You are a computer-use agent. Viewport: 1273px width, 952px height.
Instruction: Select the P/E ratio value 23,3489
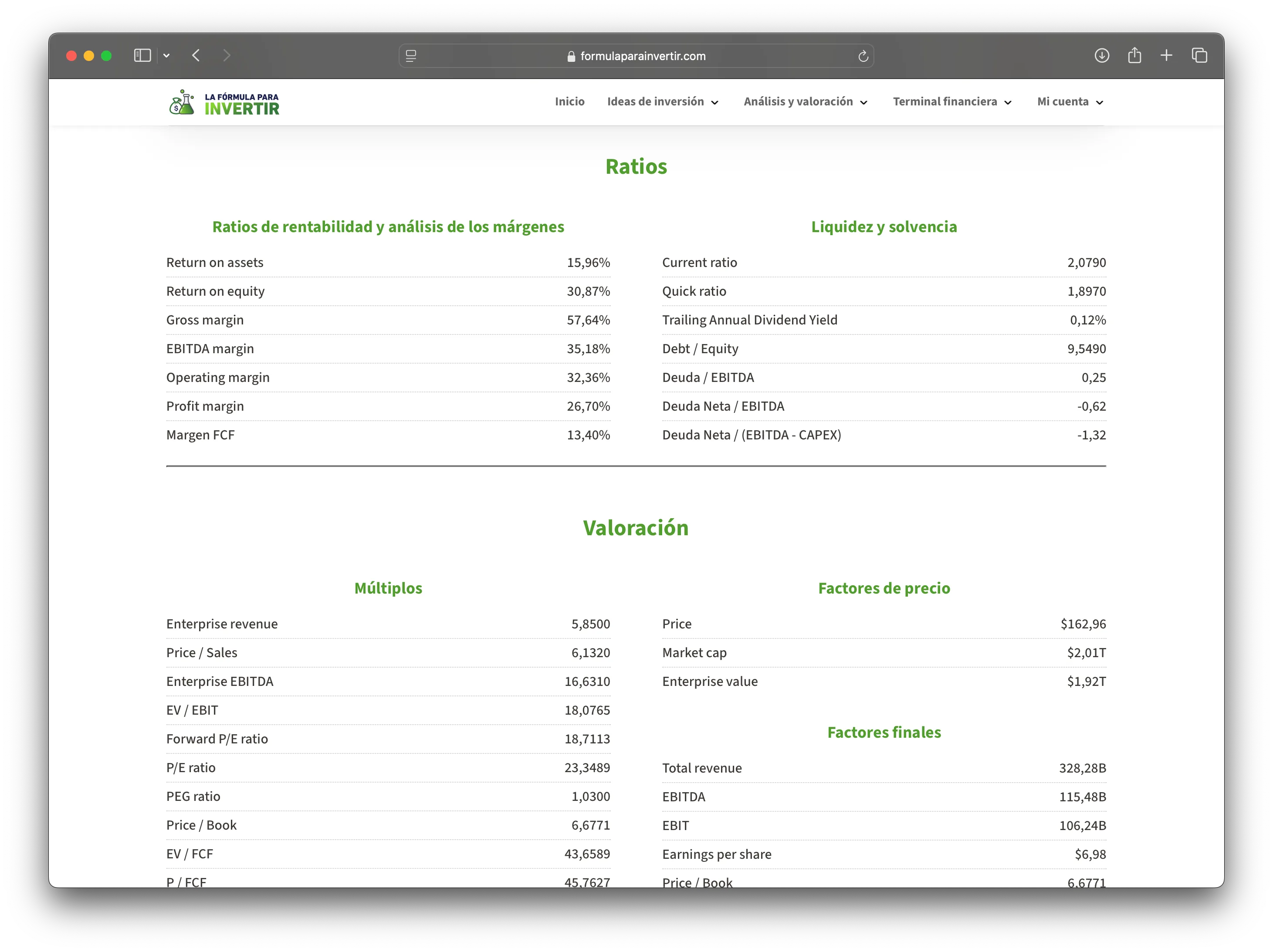(x=587, y=767)
